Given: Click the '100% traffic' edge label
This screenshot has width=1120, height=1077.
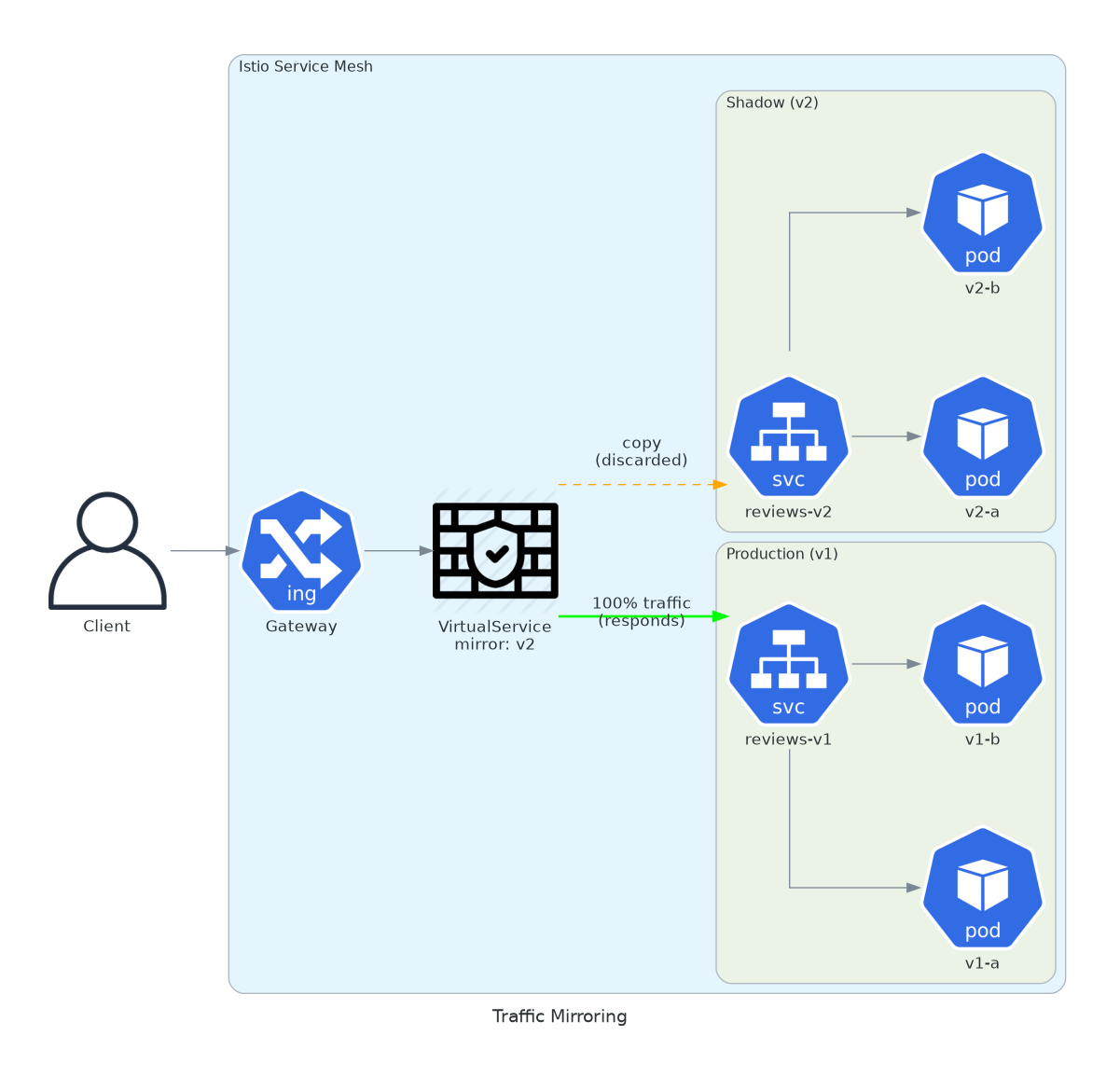Looking at the screenshot, I should (x=642, y=603).
